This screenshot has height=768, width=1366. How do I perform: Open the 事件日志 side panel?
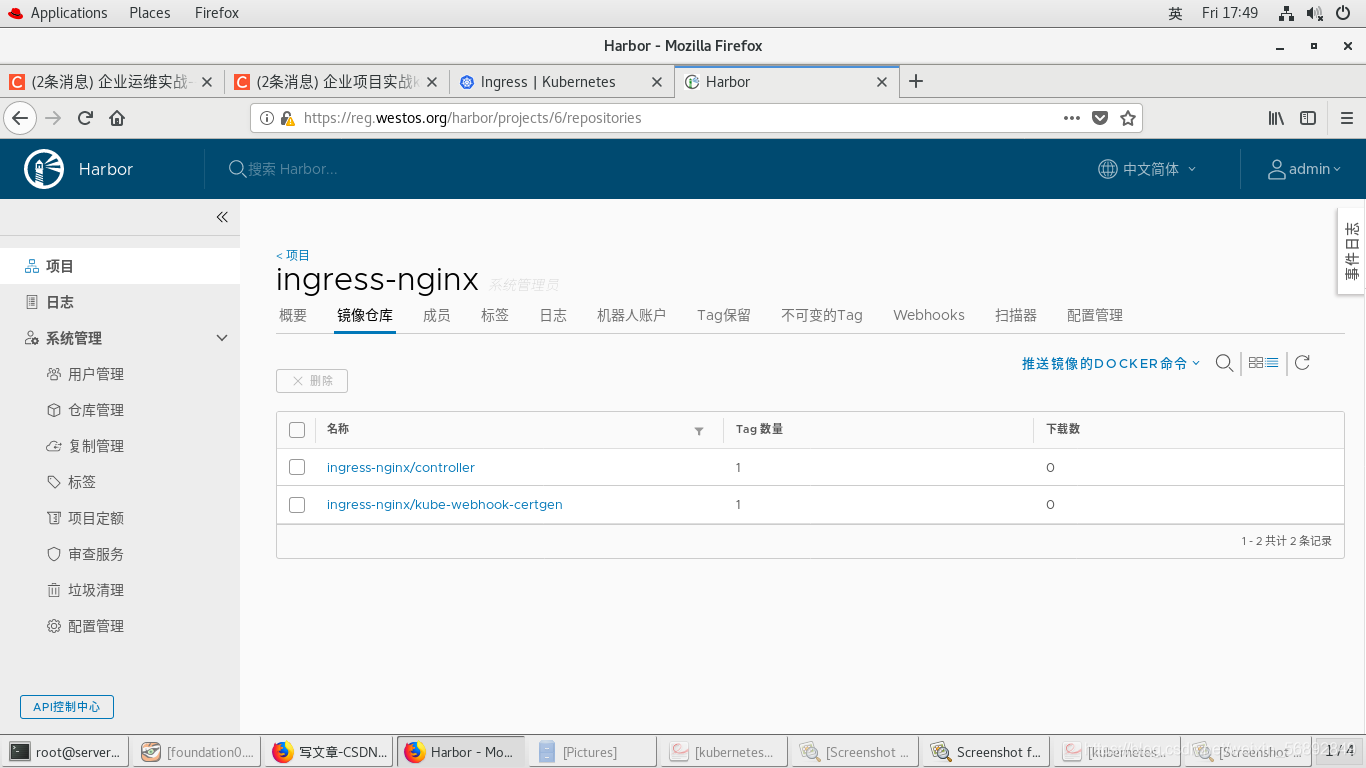1352,251
